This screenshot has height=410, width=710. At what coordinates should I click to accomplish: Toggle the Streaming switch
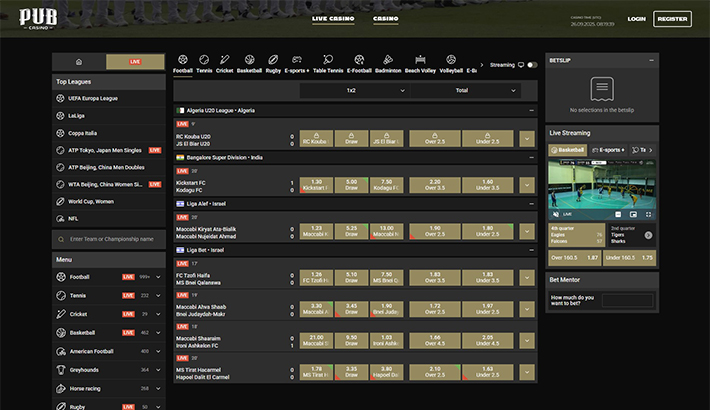[531, 65]
